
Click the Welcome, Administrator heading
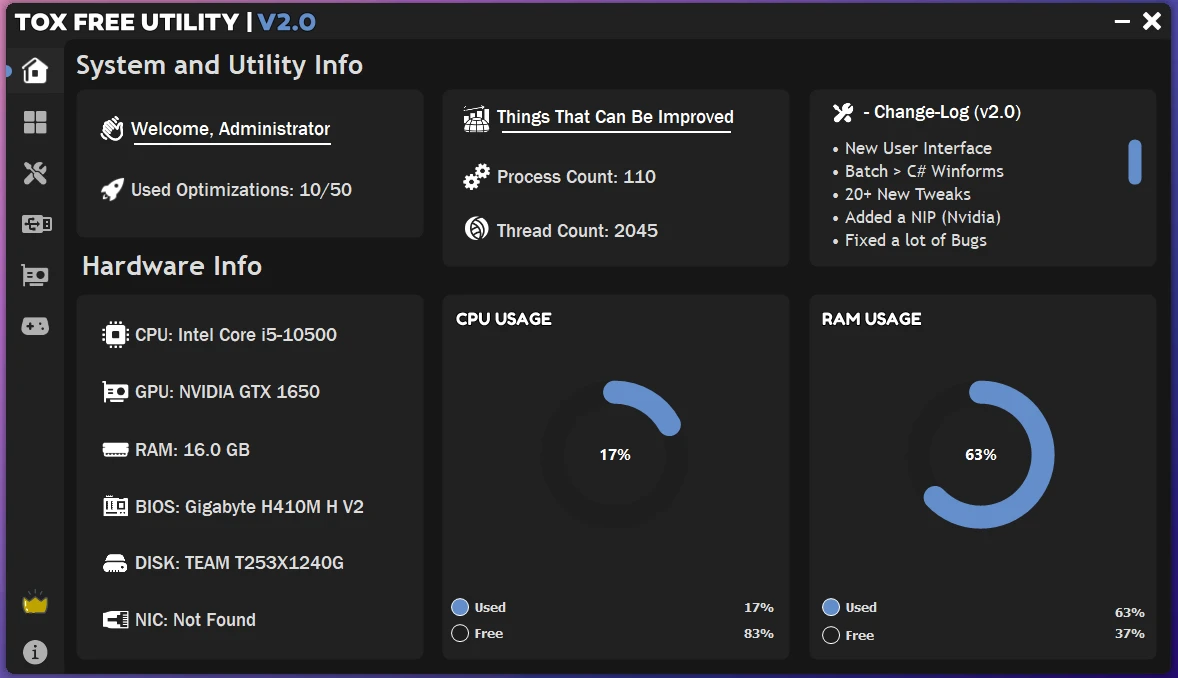[231, 129]
